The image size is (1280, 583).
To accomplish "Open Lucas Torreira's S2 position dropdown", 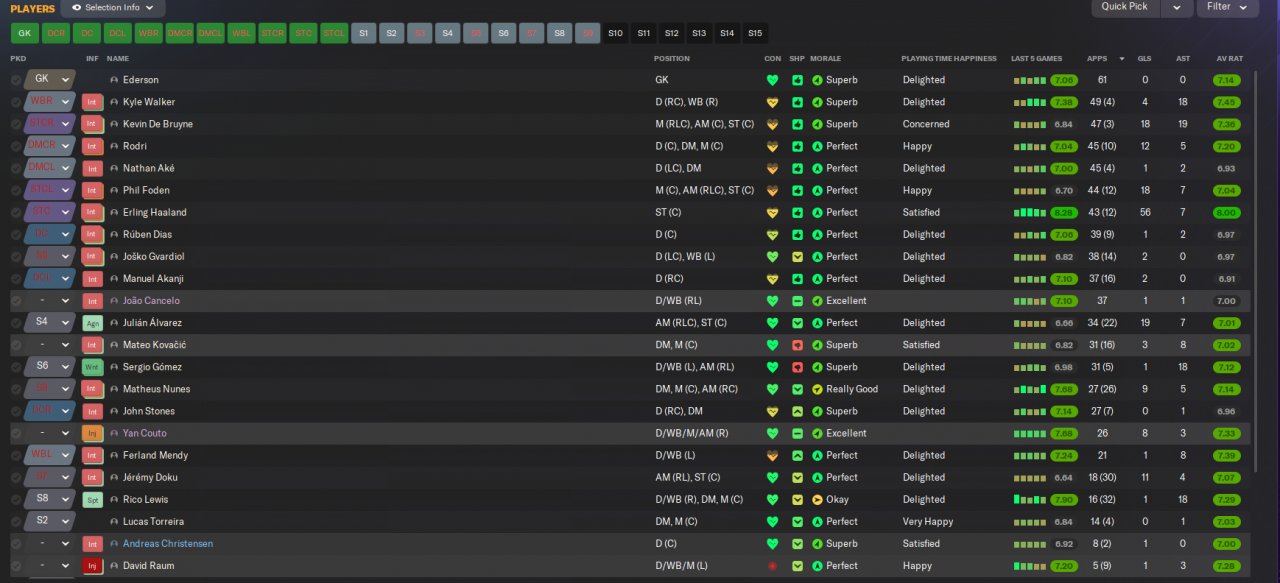I will [x=50, y=521].
